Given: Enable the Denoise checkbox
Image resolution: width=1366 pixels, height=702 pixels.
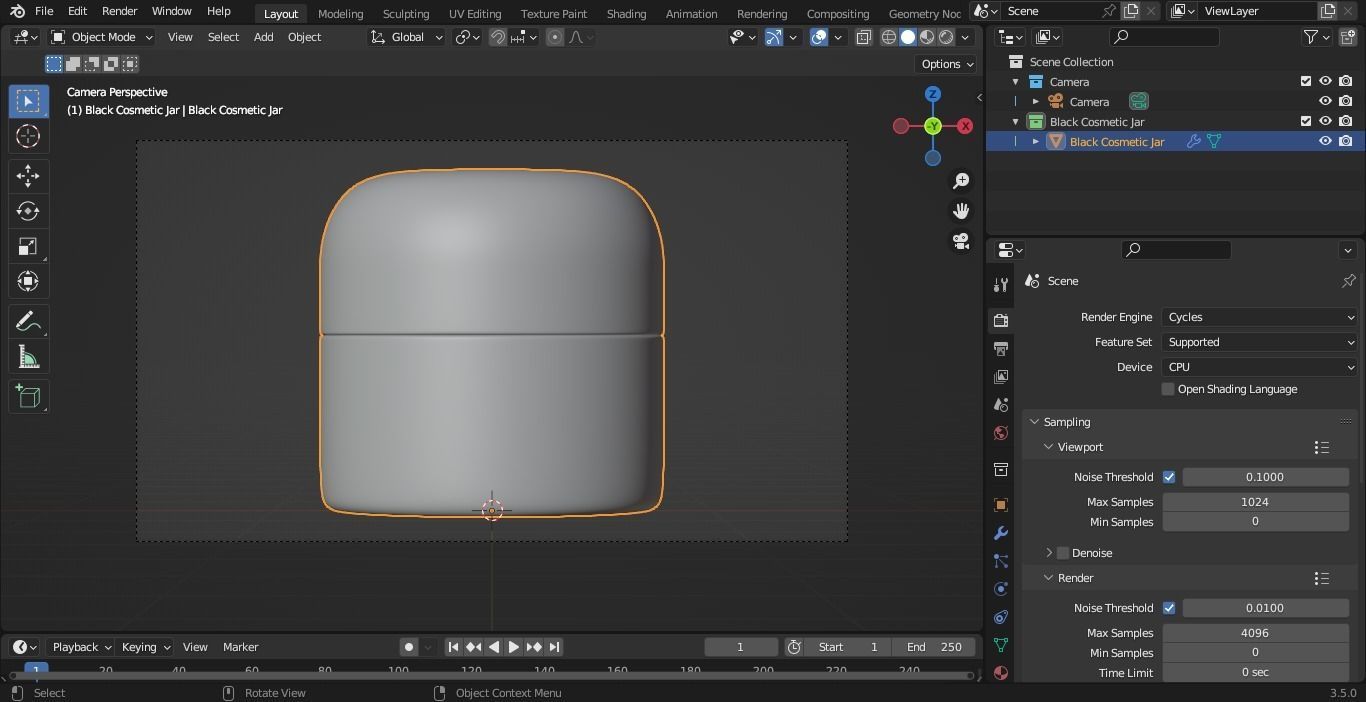Looking at the screenshot, I should coord(1063,553).
